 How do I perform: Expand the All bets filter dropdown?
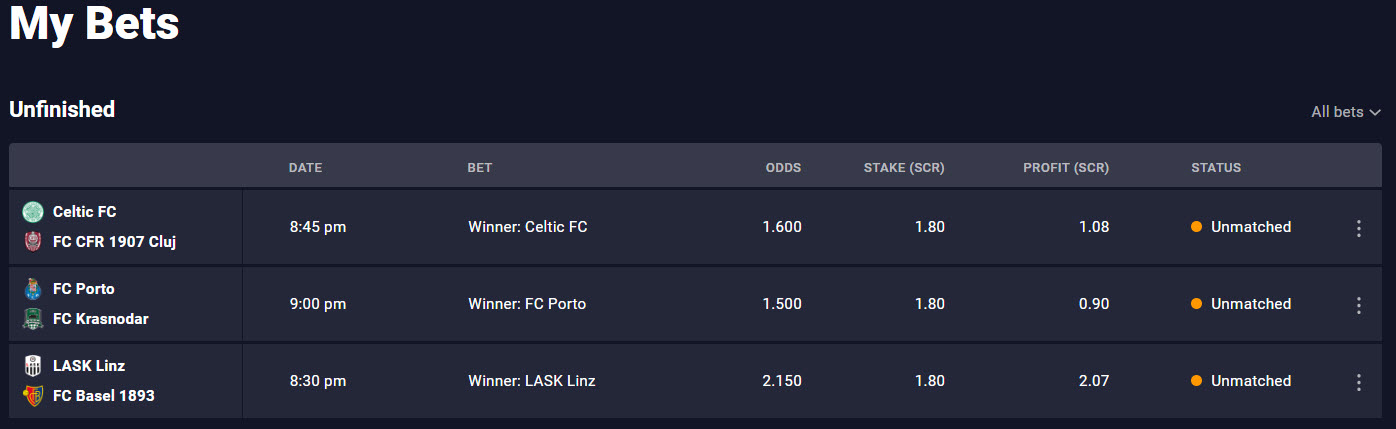coord(1345,112)
